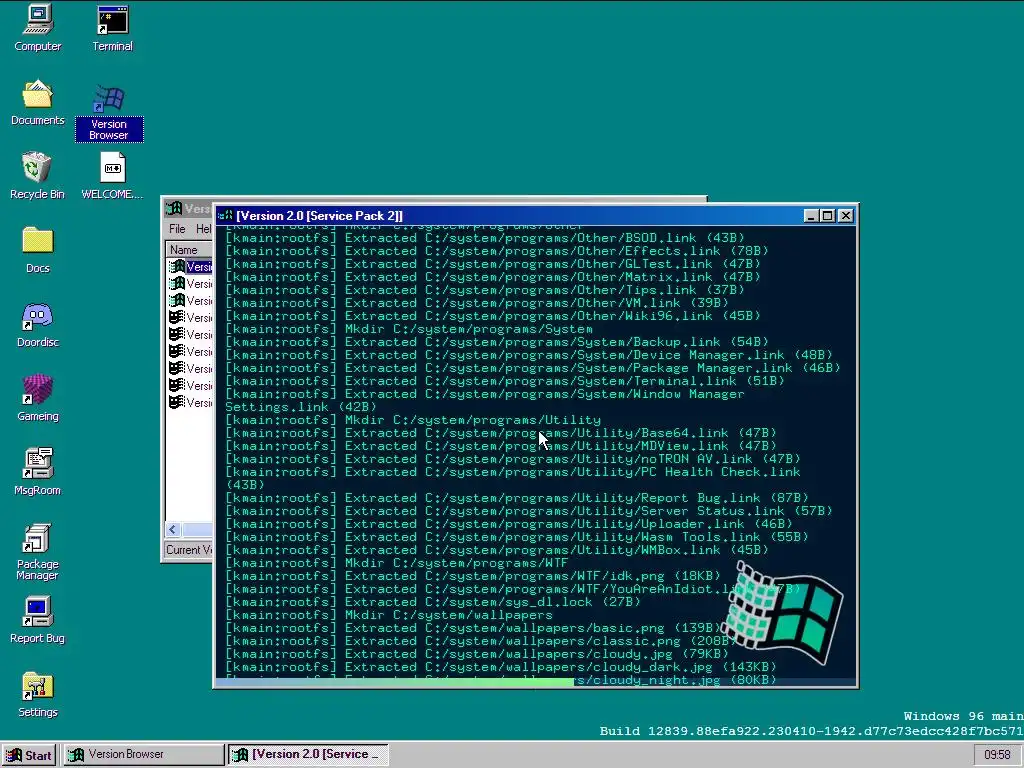
Task: Open the WELCOME markdown file icon
Action: click(112, 176)
